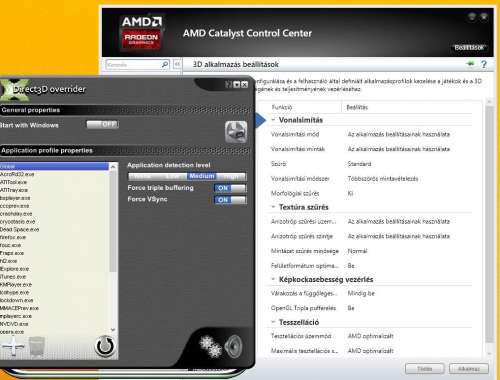Click the profile list scroll-up arrow

(113, 166)
